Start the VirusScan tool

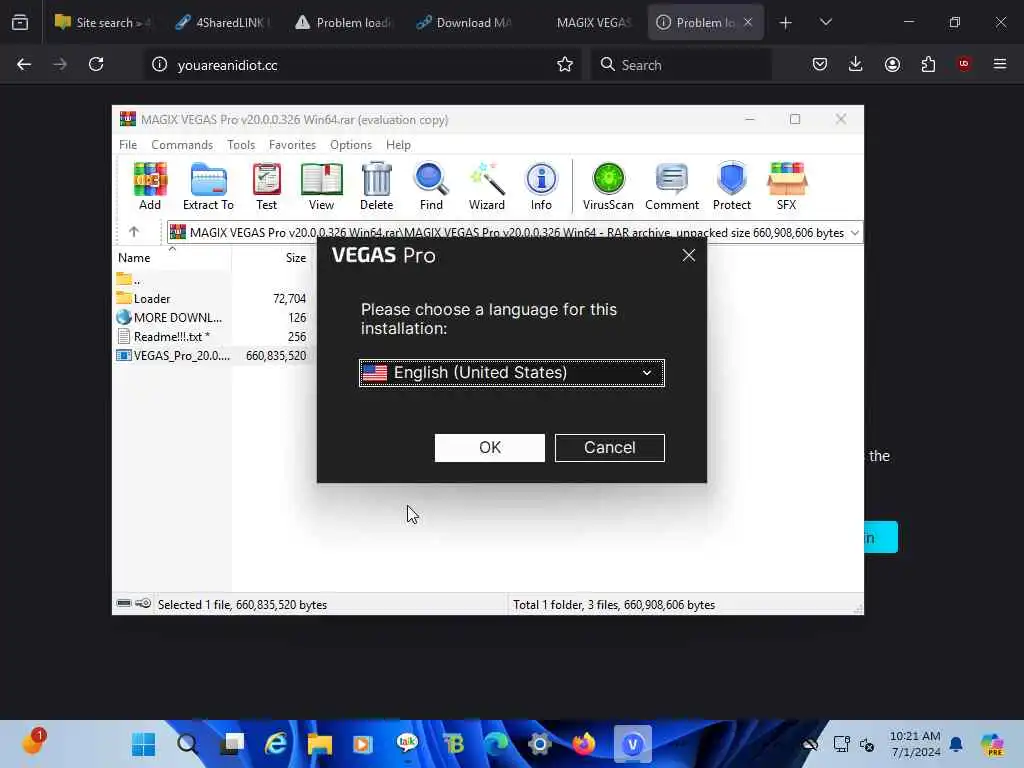pyautogui.click(x=608, y=186)
